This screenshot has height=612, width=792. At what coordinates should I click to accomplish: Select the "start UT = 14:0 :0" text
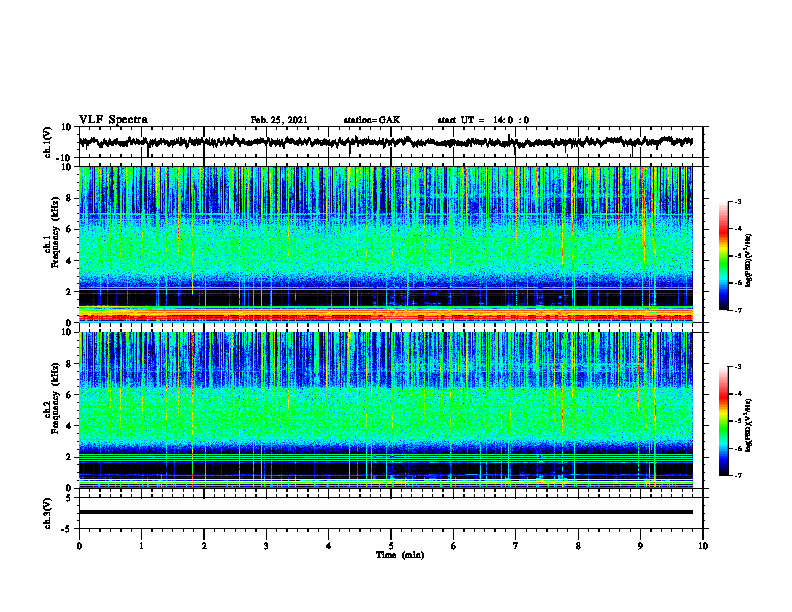click(483, 120)
